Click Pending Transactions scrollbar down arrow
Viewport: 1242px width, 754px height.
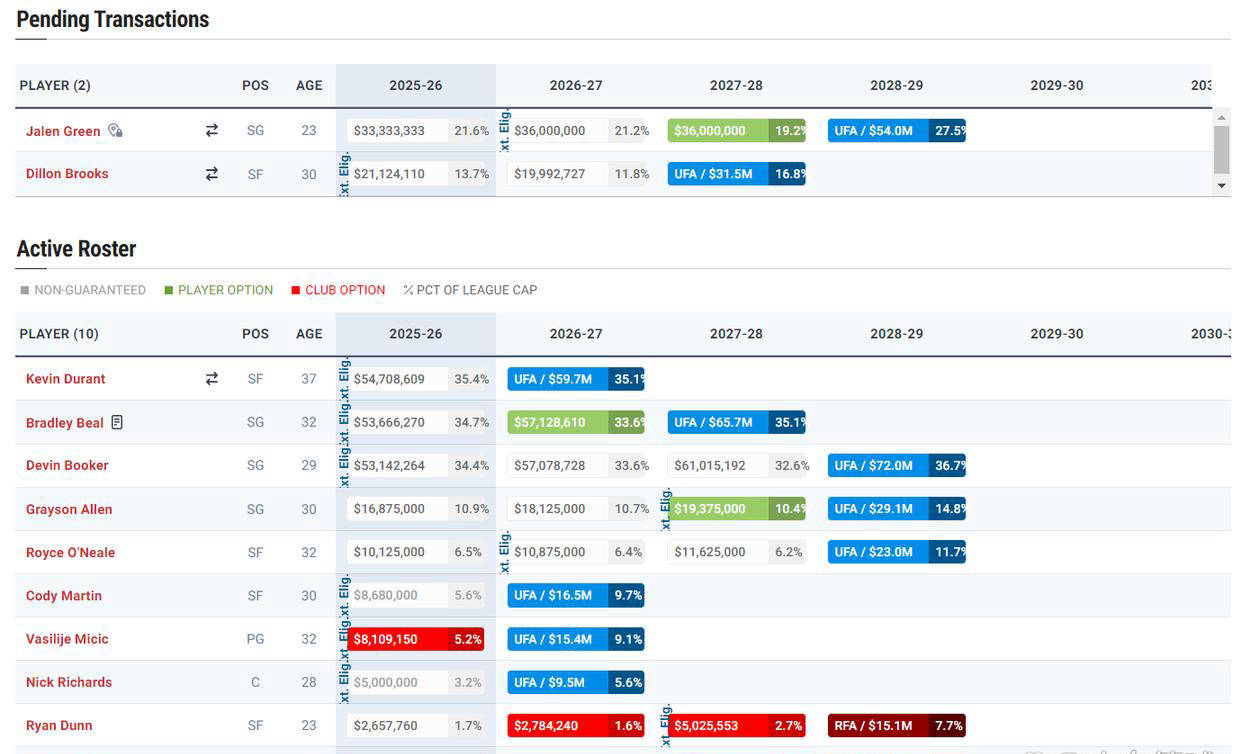click(x=1221, y=186)
